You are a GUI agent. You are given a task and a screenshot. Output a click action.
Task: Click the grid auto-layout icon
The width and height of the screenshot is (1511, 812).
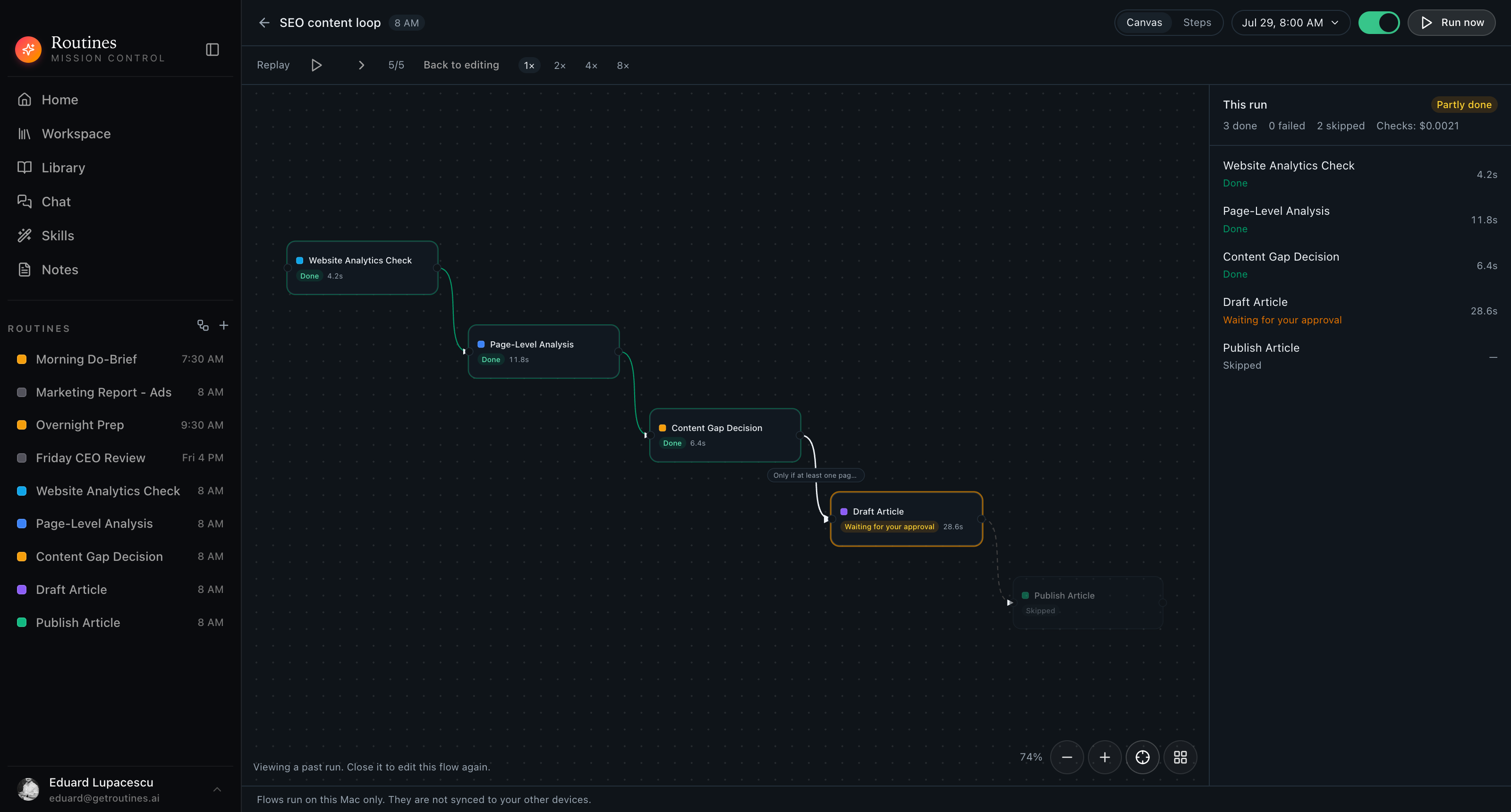pyautogui.click(x=1180, y=758)
